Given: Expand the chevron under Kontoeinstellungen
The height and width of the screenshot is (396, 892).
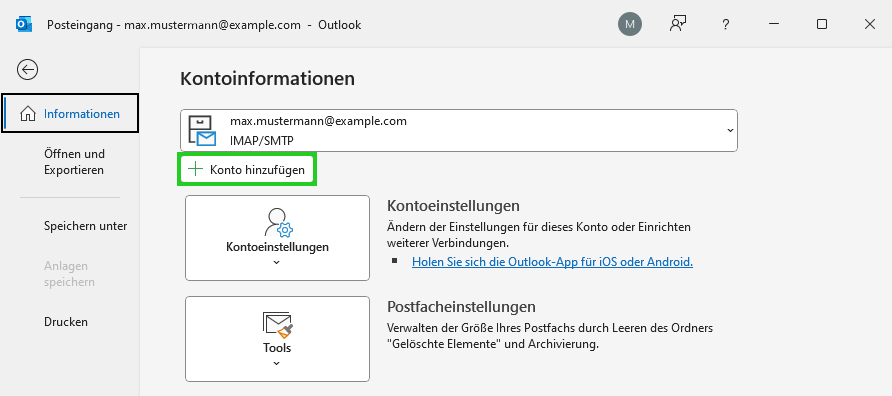Looking at the screenshot, I should 277,262.
